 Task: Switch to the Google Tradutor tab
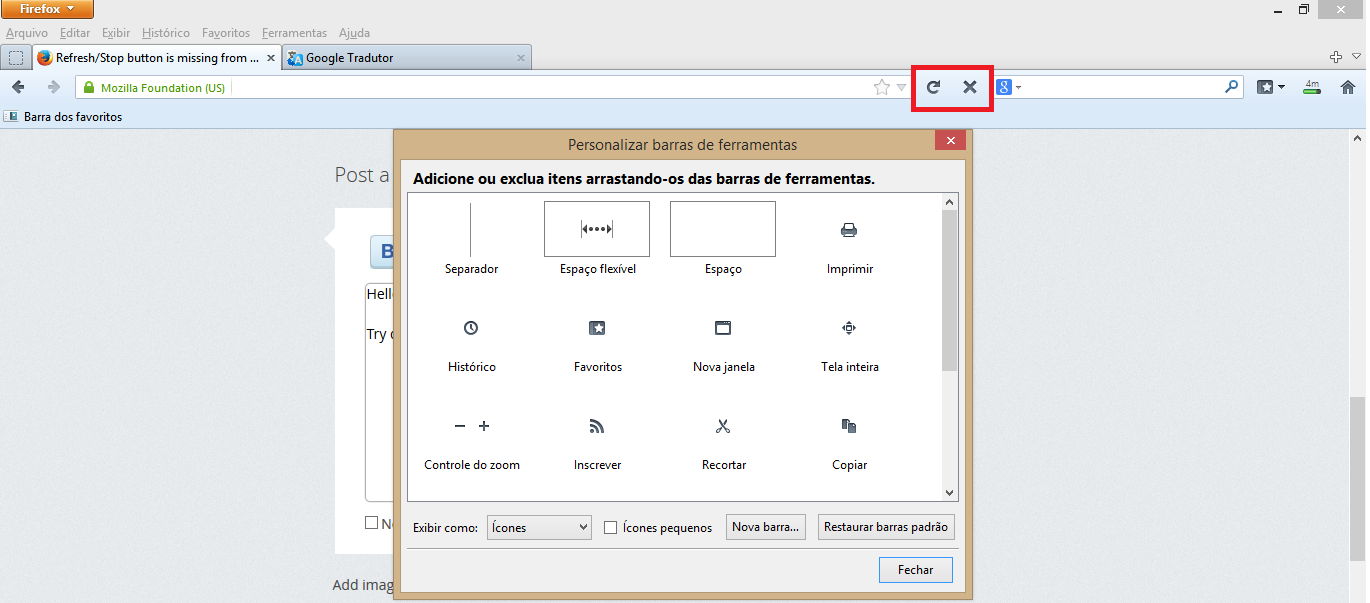point(407,58)
